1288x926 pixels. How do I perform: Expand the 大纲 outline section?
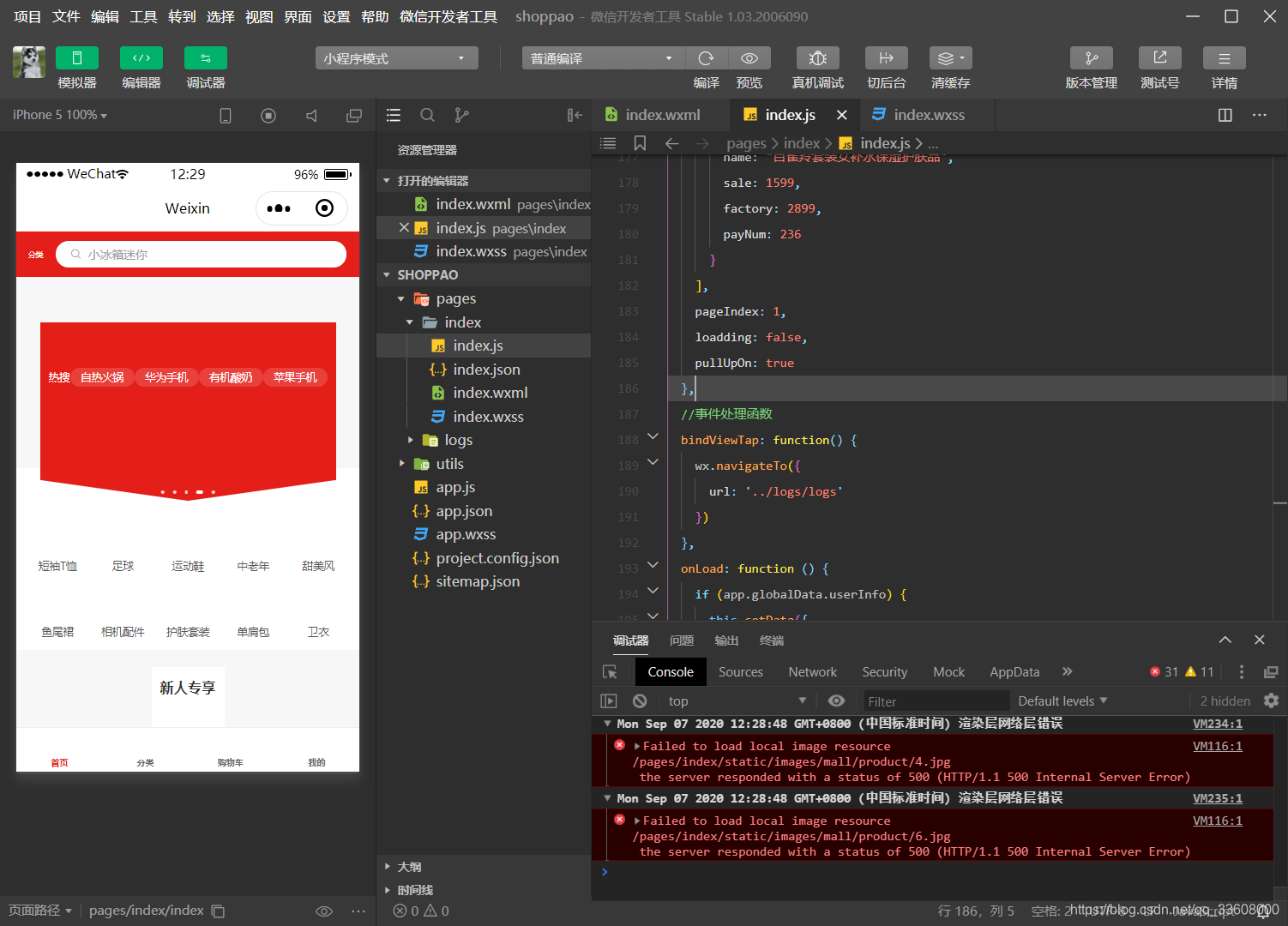tap(484, 867)
